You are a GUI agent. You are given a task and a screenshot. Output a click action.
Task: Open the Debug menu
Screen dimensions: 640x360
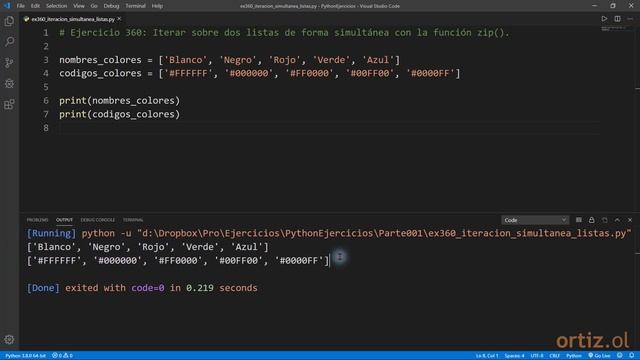click(x=111, y=6)
